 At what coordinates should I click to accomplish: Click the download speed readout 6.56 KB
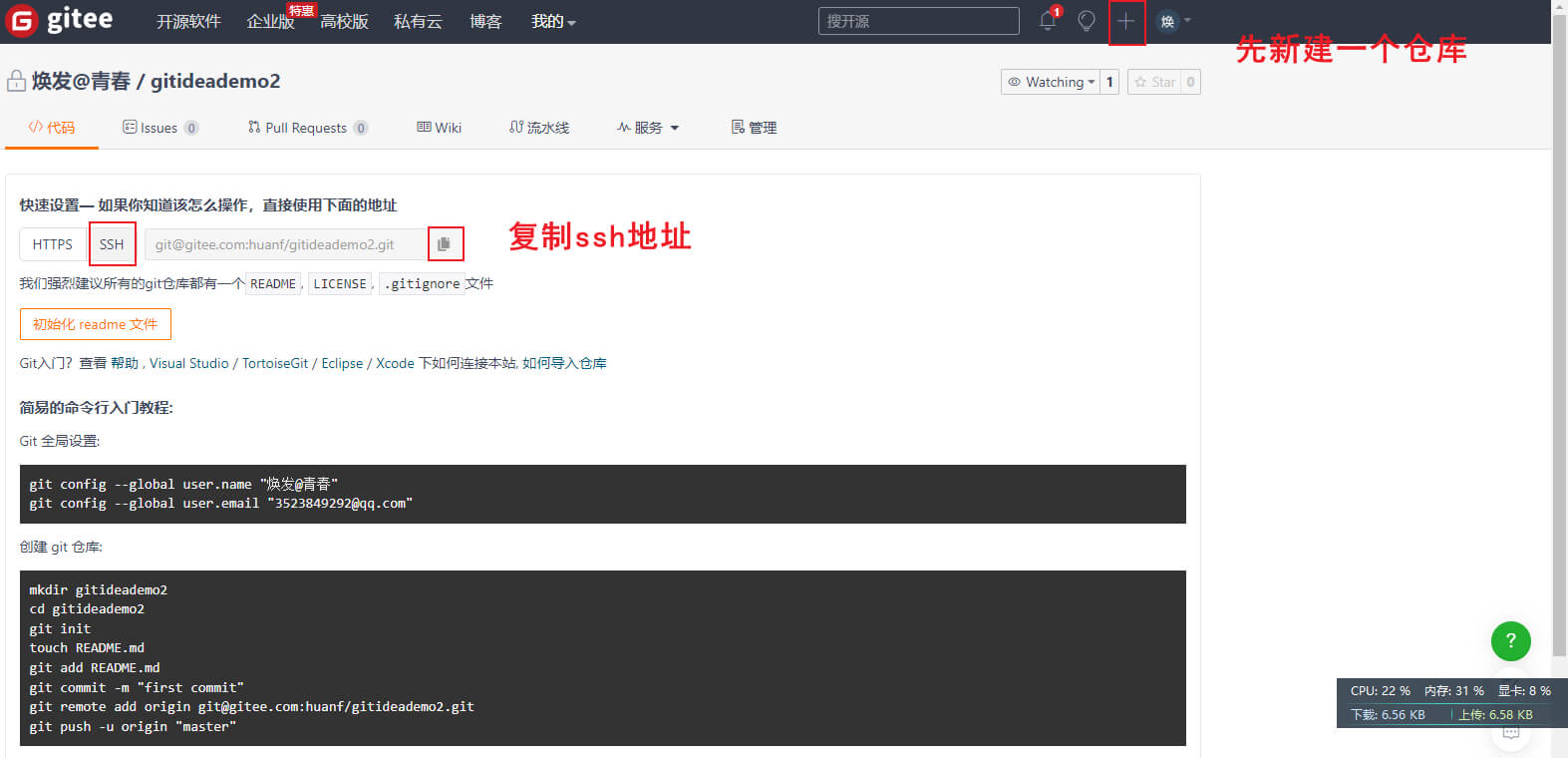pyautogui.click(x=1388, y=714)
